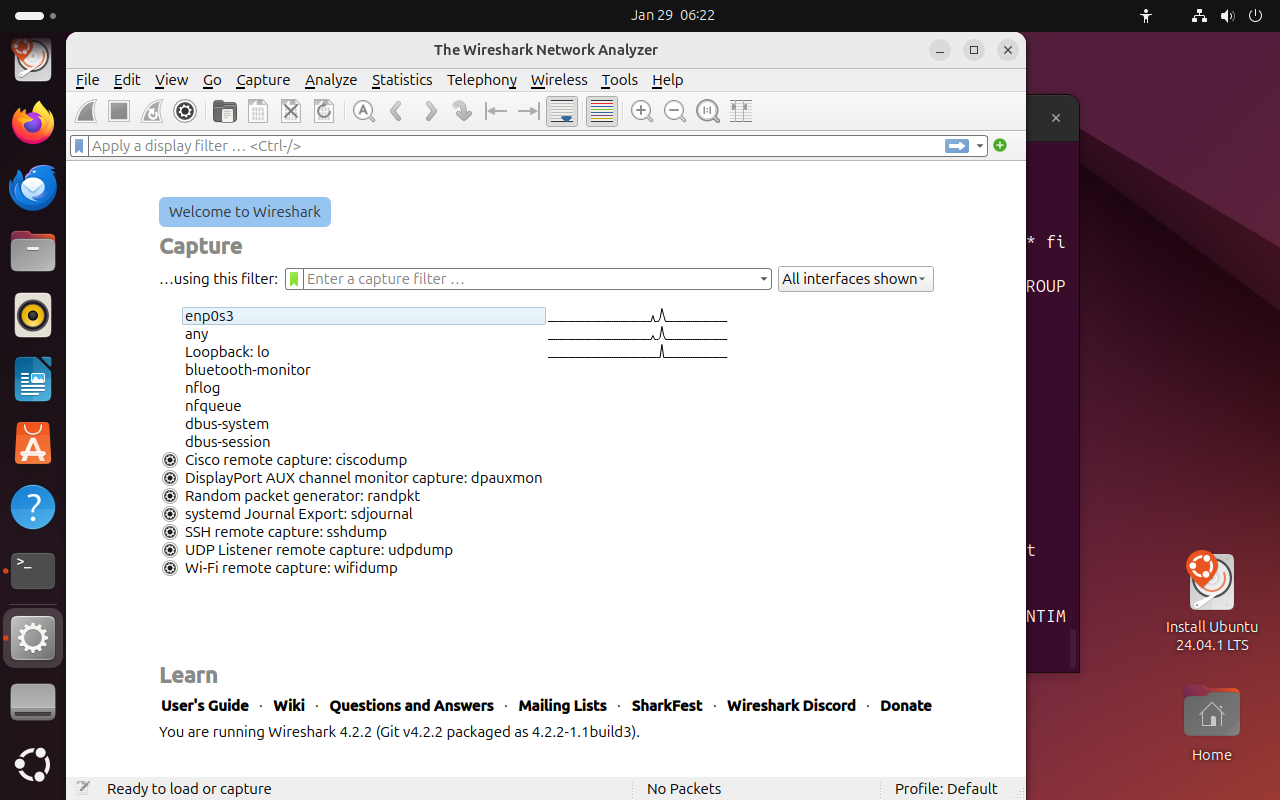This screenshot has height=800, width=1280.
Task: Open the Tools menu
Action: tap(619, 80)
